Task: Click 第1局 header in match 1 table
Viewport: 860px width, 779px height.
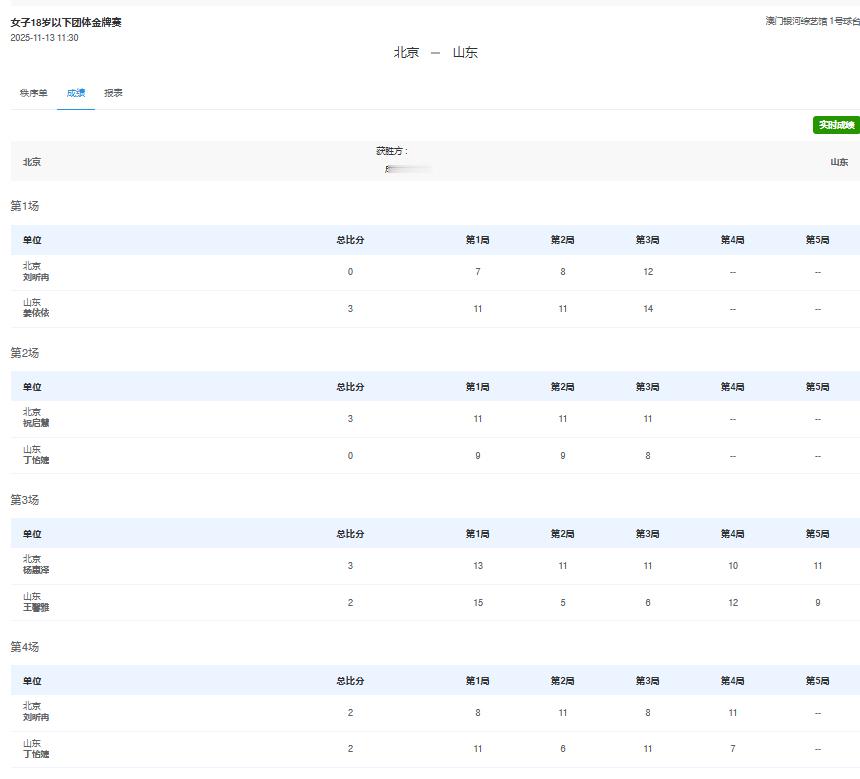Action: tap(478, 240)
